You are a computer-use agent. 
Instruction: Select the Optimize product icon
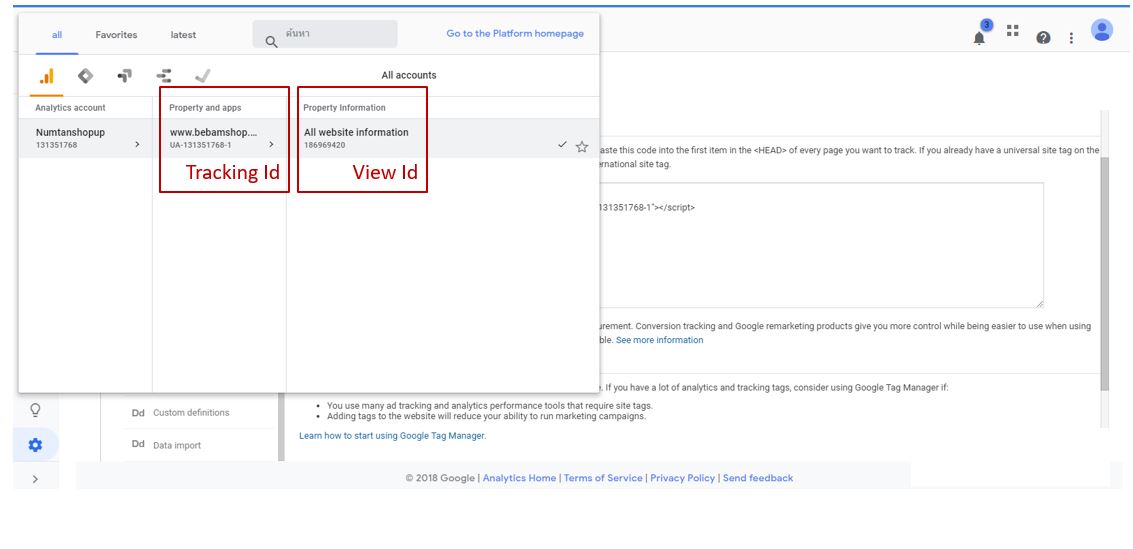tap(124, 75)
